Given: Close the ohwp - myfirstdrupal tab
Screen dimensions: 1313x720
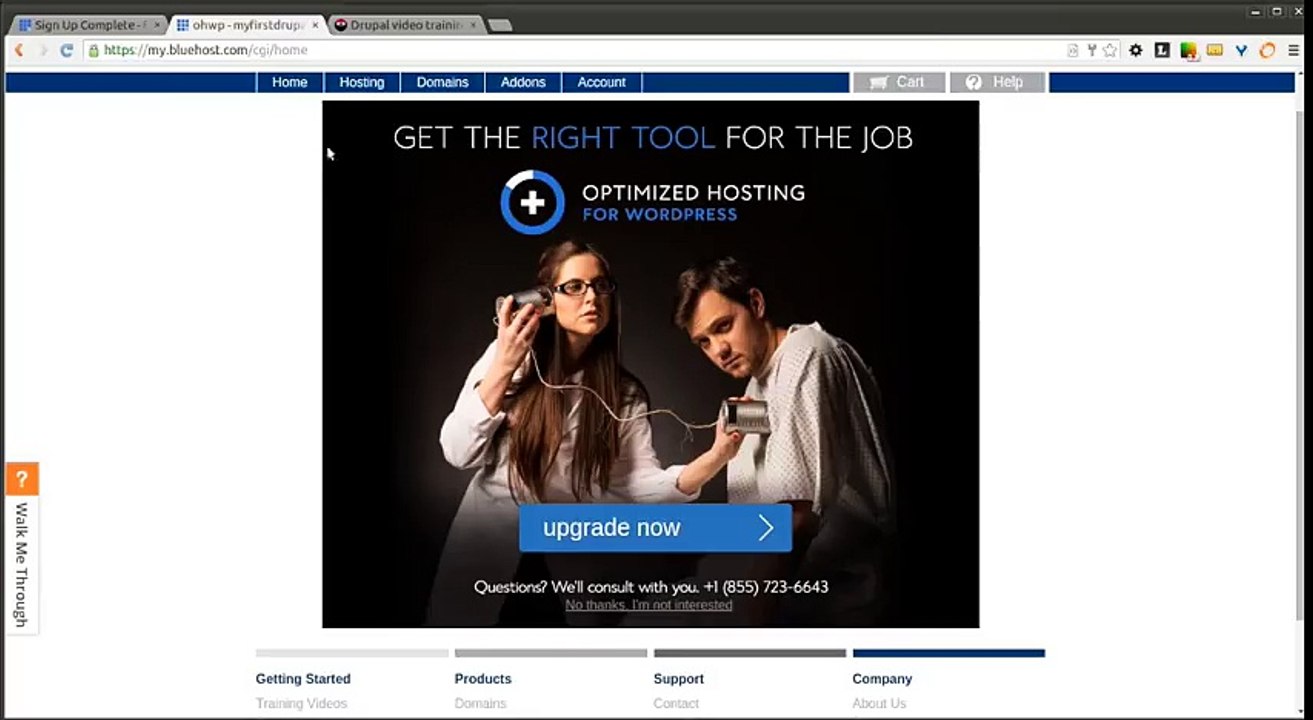Looking at the screenshot, I should 315,25.
